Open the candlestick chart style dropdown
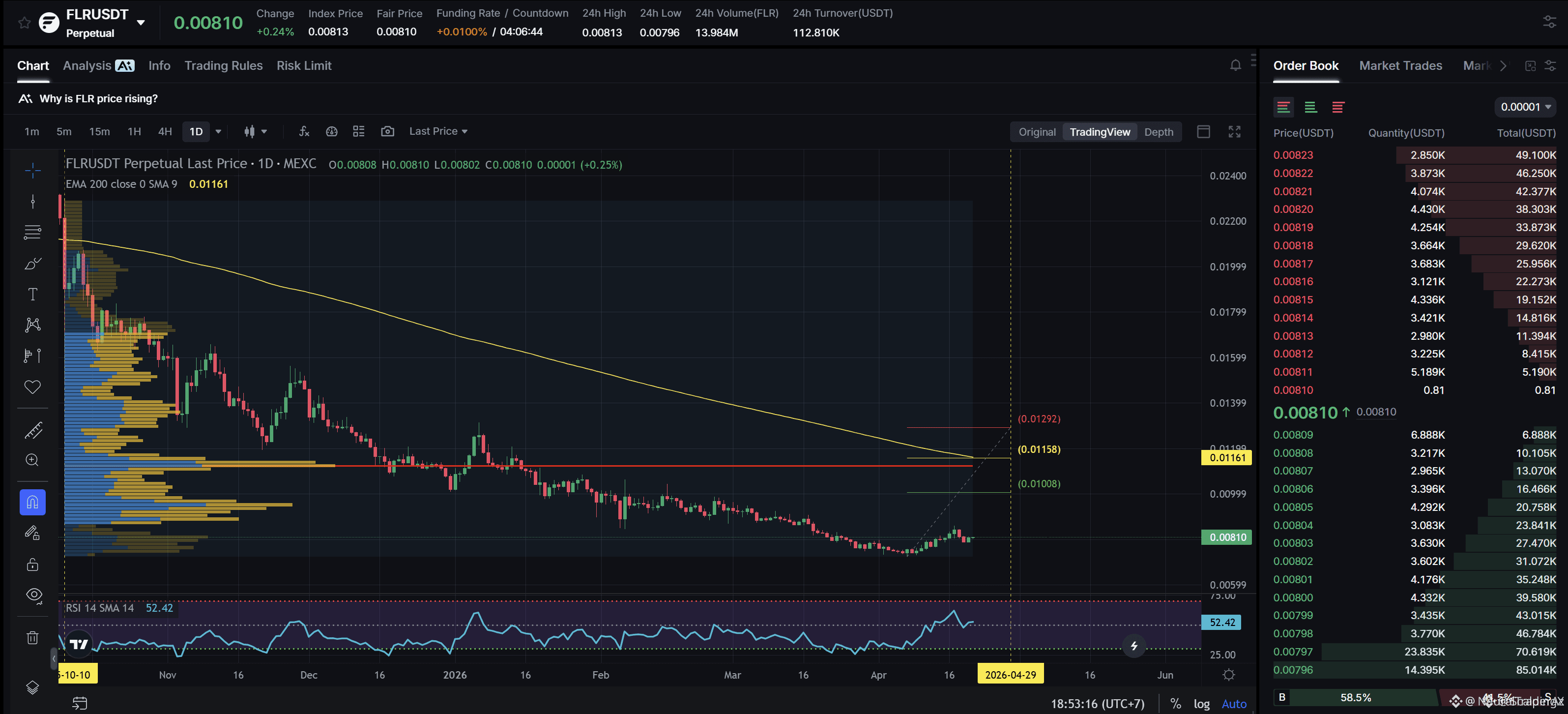Viewport: 1568px width, 714px height. point(255,131)
